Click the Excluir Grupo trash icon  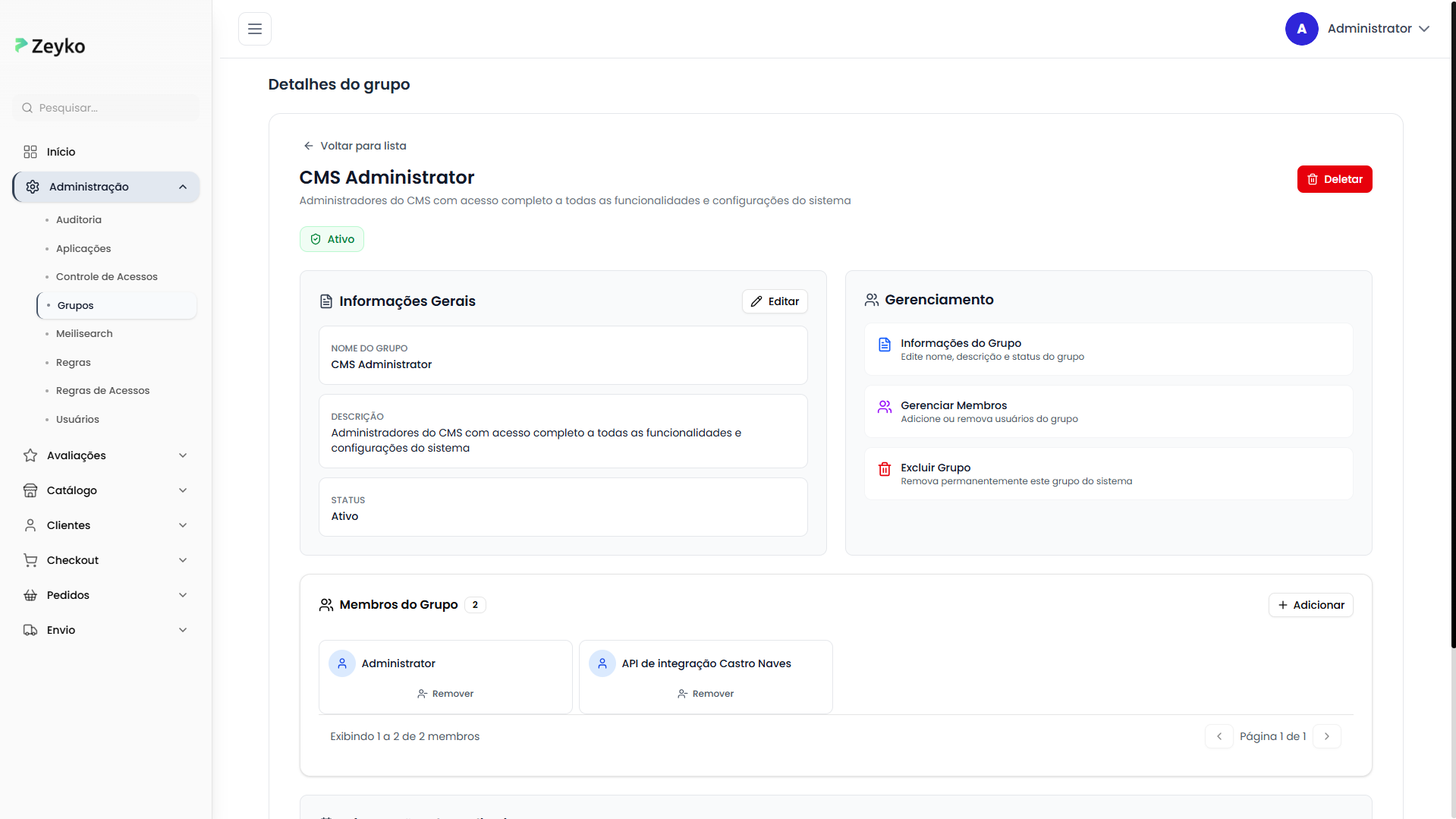pyautogui.click(x=884, y=469)
